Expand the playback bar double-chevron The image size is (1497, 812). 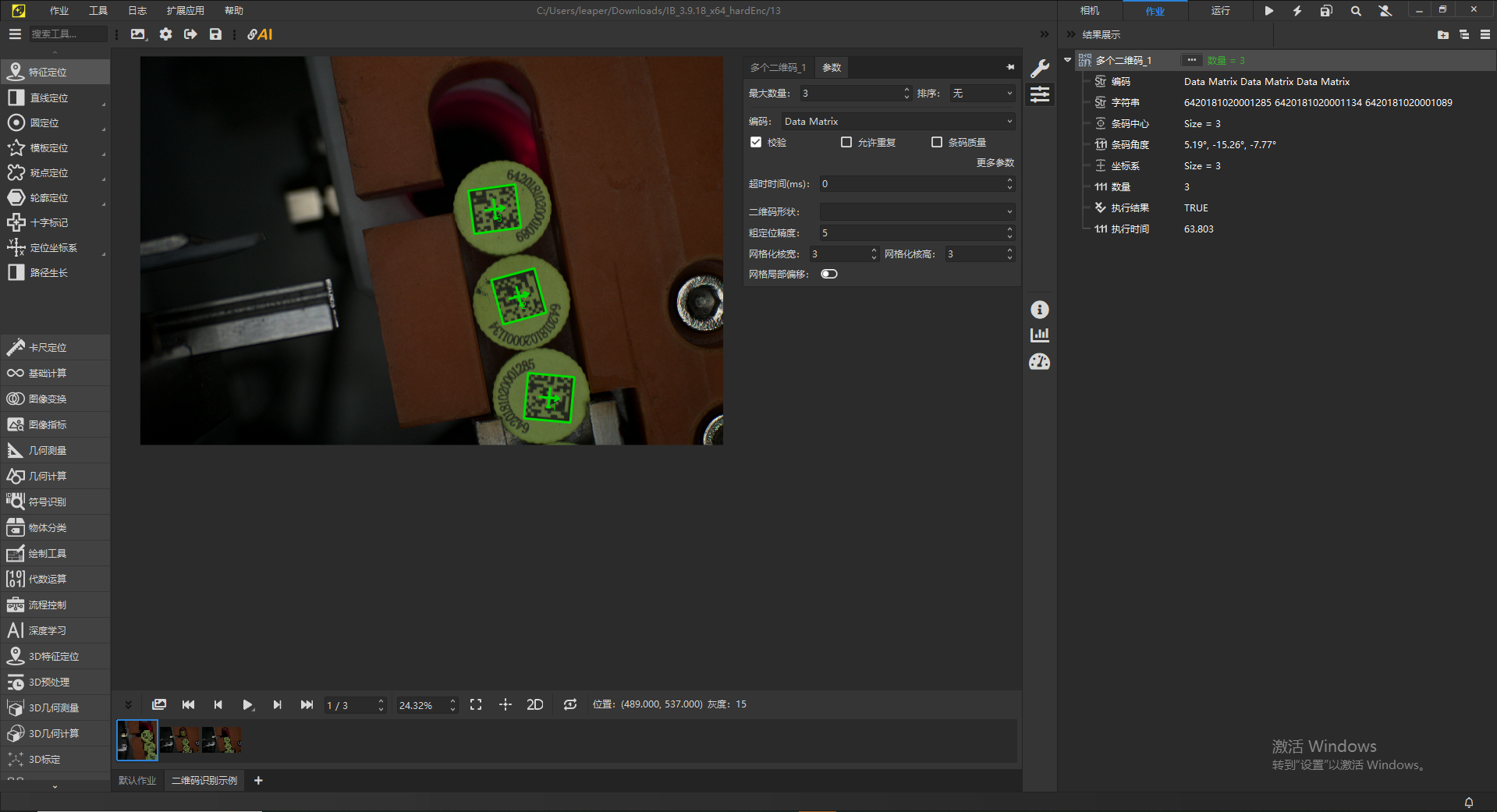click(x=129, y=704)
